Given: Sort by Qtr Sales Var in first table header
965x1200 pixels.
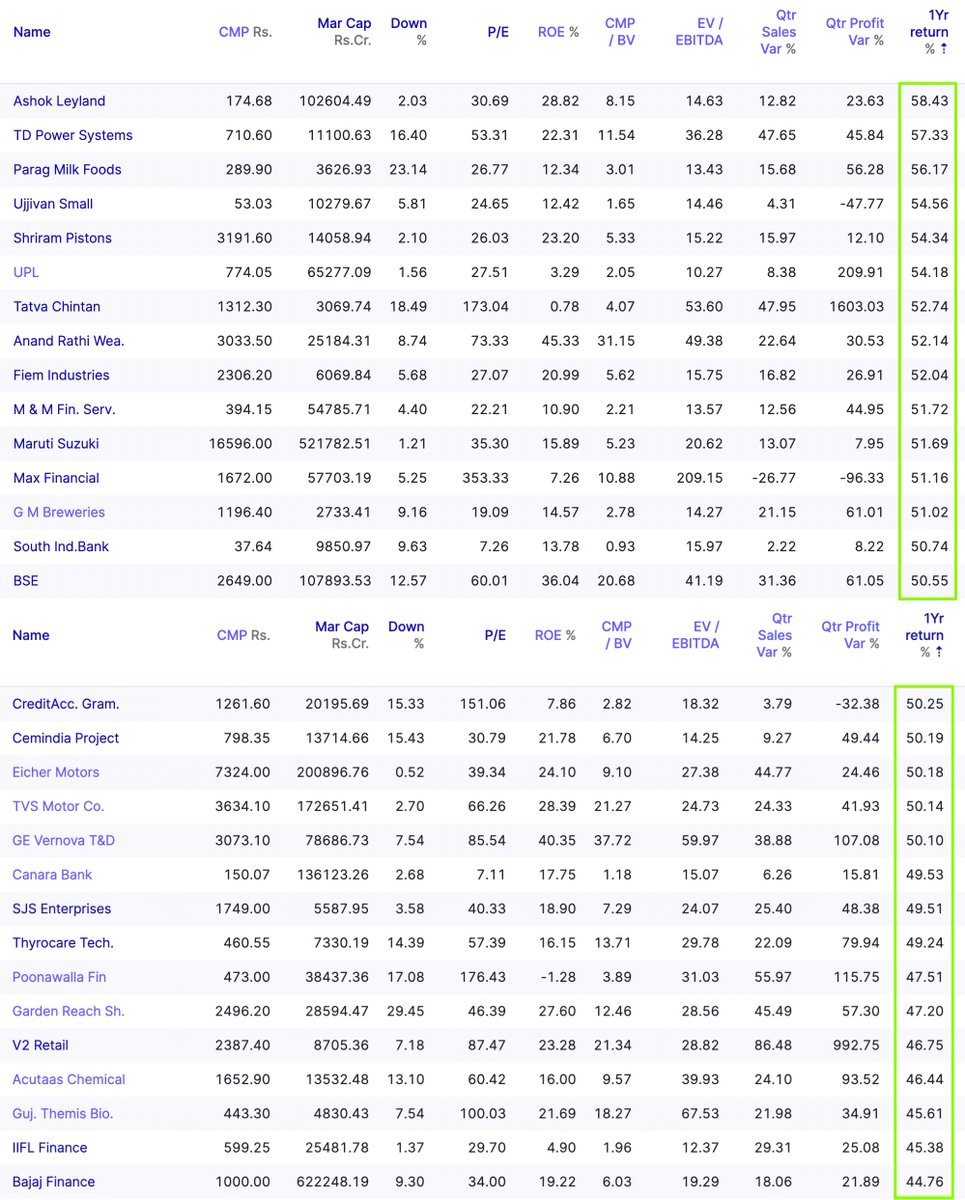Looking at the screenshot, I should [x=778, y=32].
